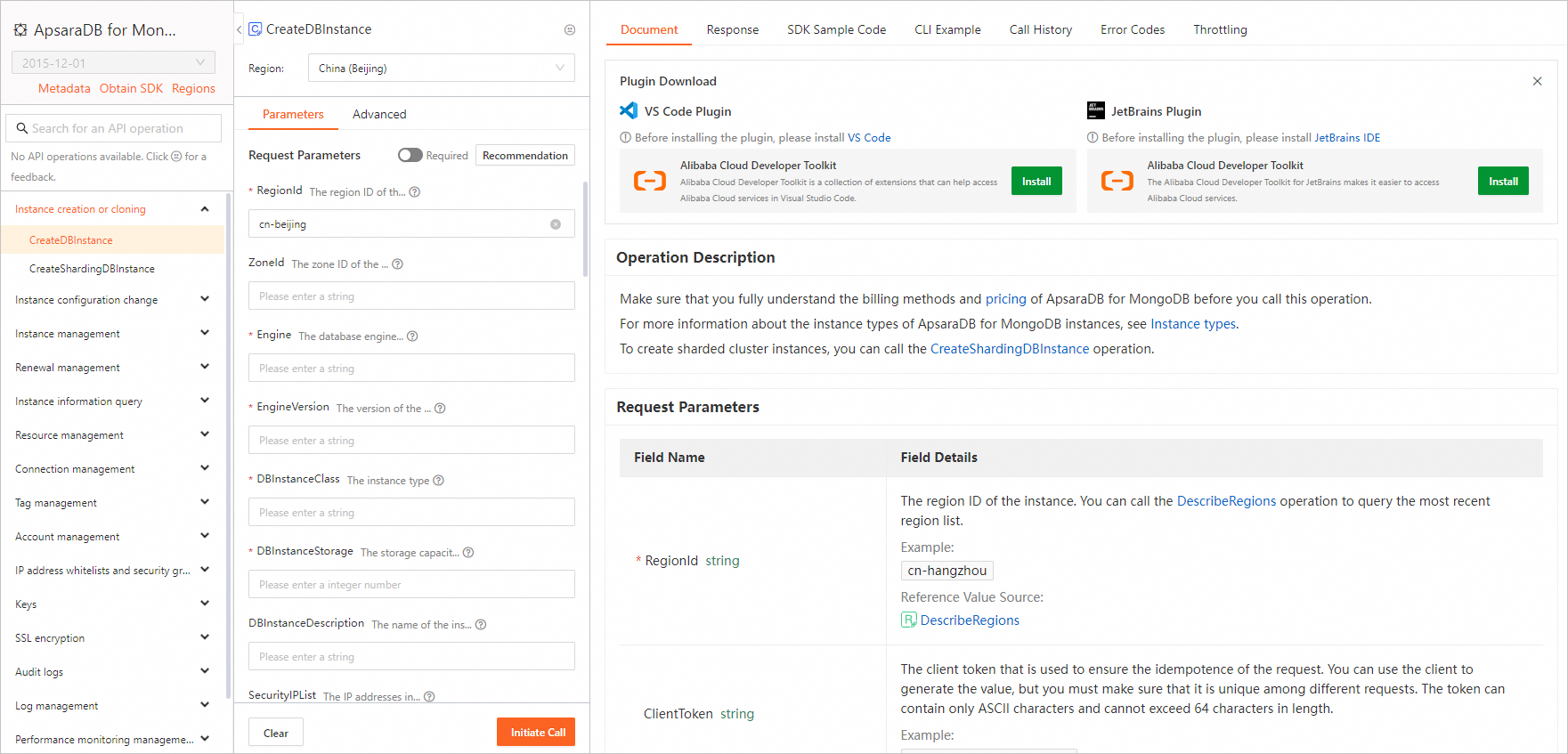Click the help icon next to DBInstanceClass

(x=438, y=481)
